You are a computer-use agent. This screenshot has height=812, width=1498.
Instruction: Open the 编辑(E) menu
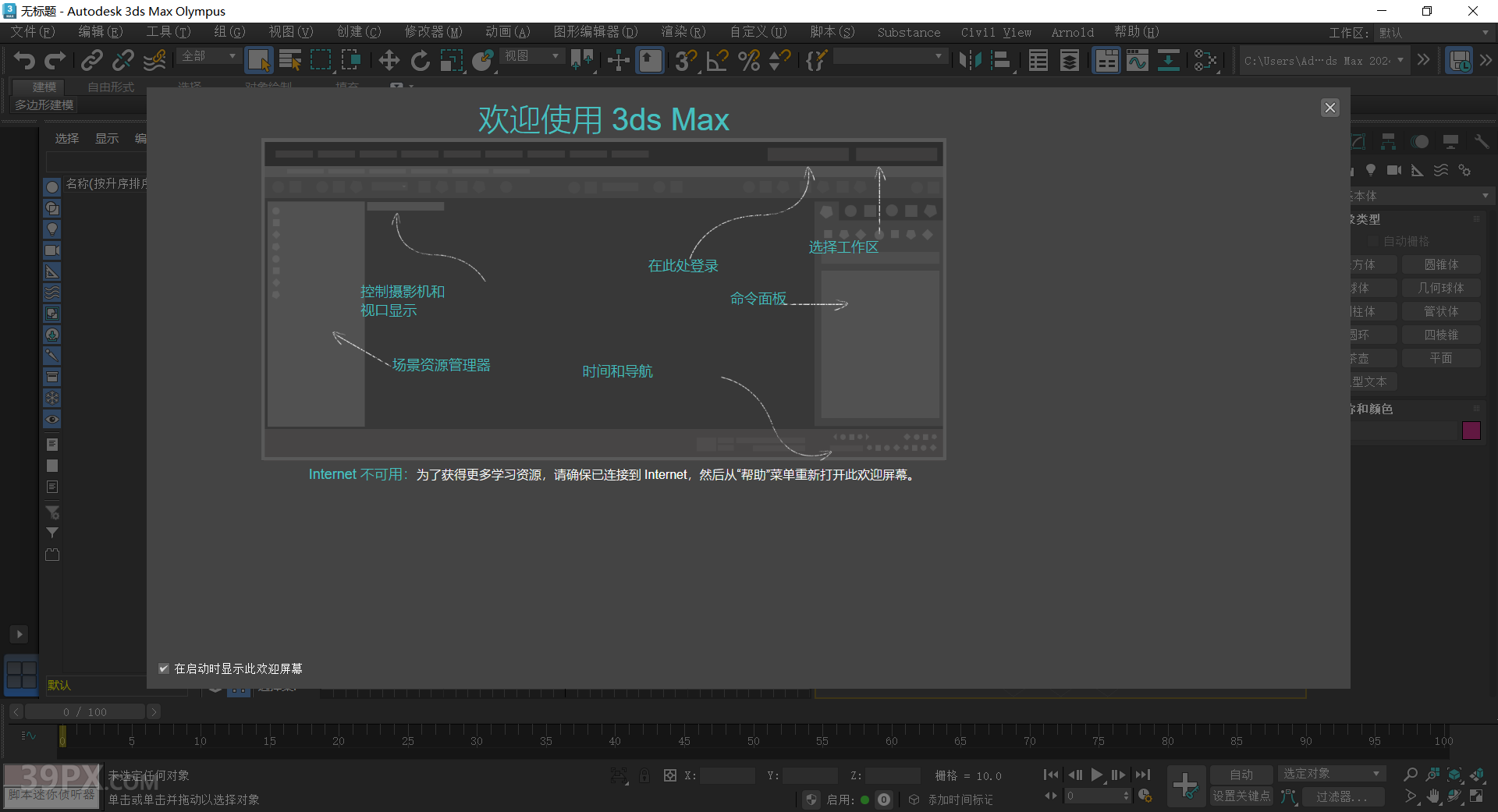[101, 32]
